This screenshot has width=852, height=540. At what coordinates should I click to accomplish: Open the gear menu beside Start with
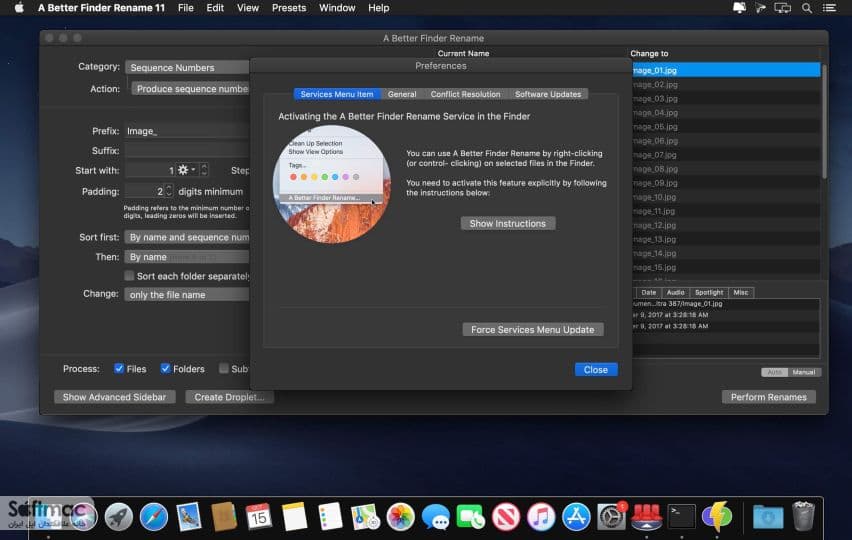[186, 170]
